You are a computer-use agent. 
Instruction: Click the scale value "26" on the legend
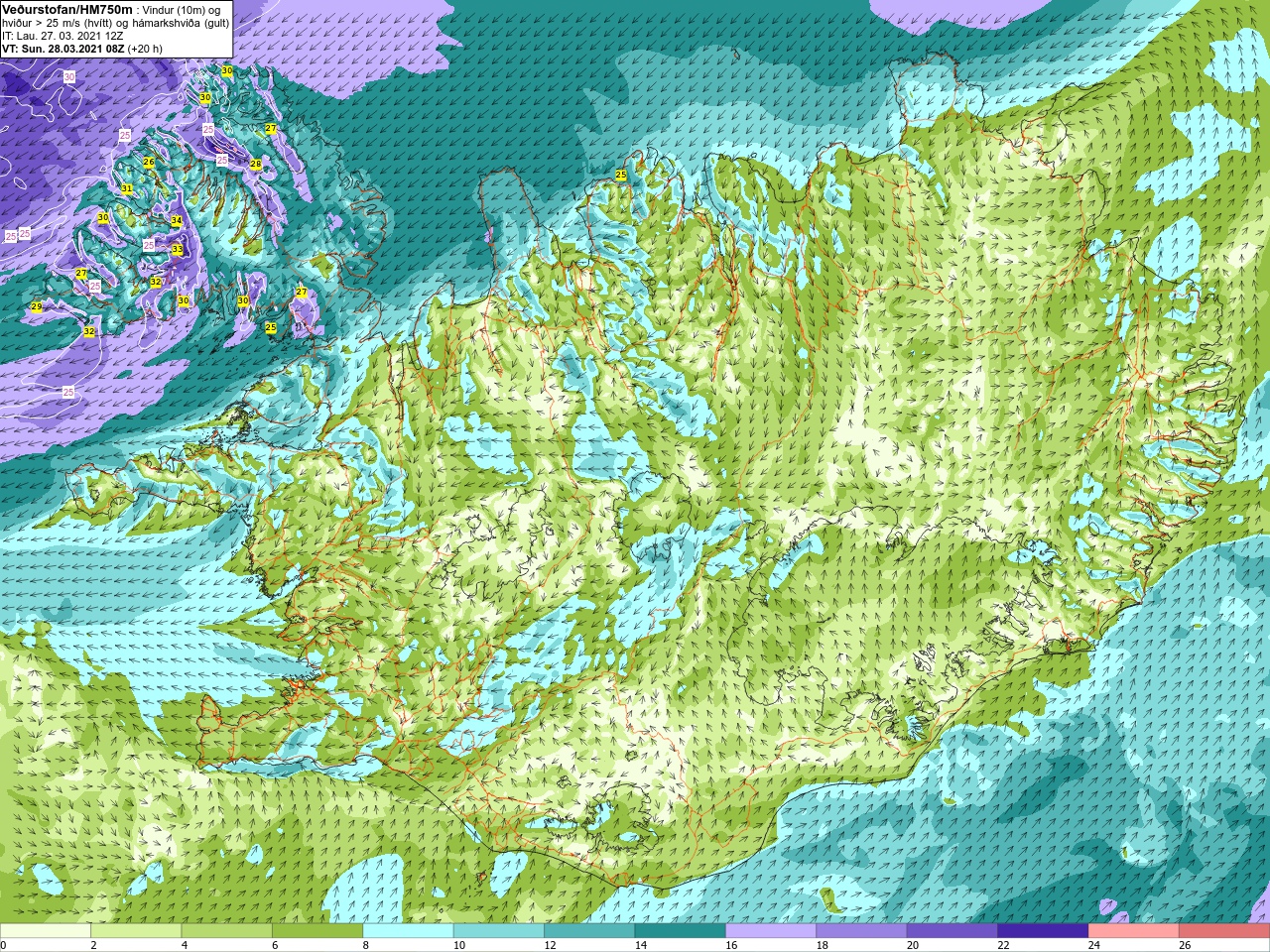click(1186, 946)
